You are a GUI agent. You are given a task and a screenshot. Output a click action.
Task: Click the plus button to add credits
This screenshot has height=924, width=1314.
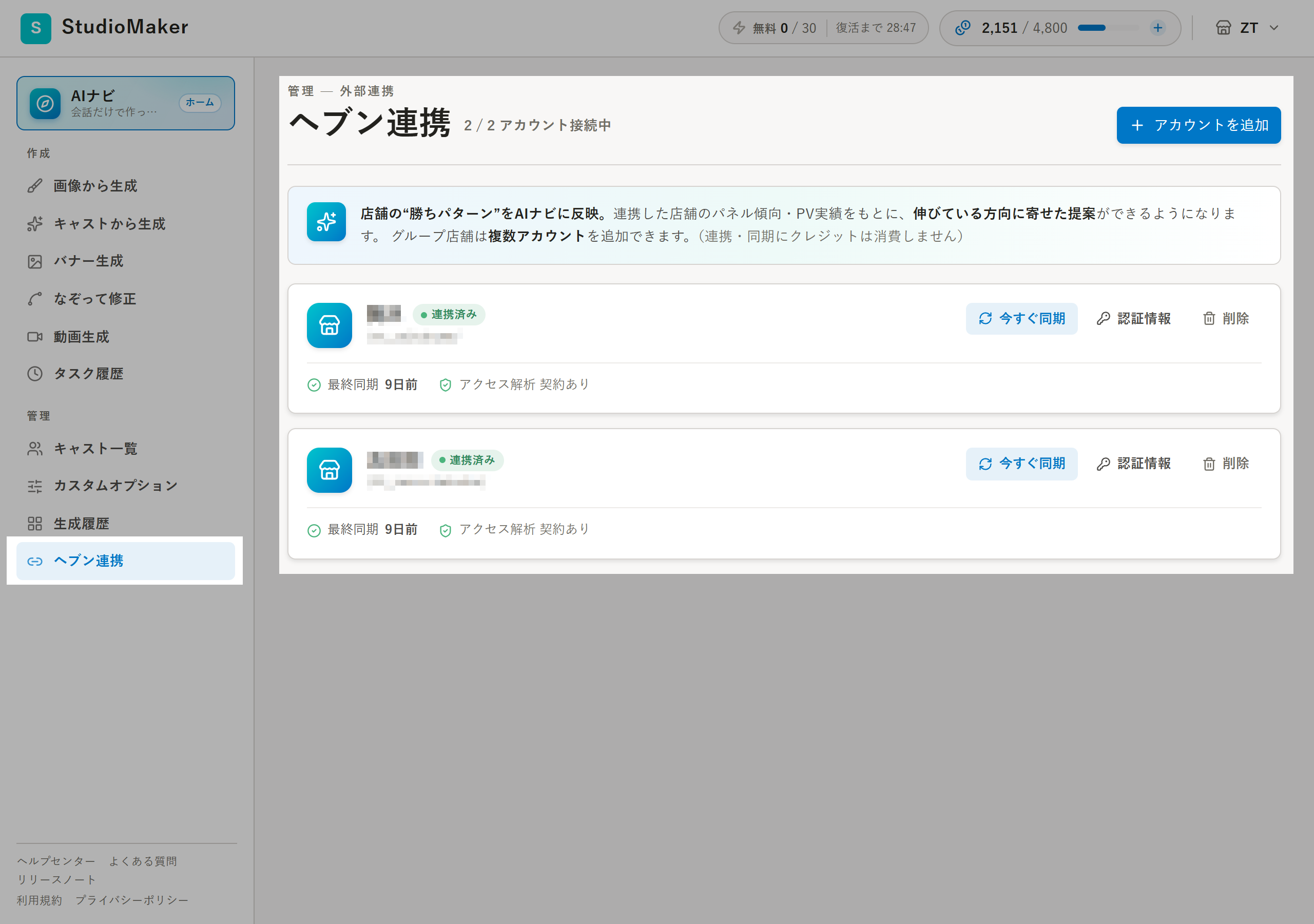[1158, 28]
